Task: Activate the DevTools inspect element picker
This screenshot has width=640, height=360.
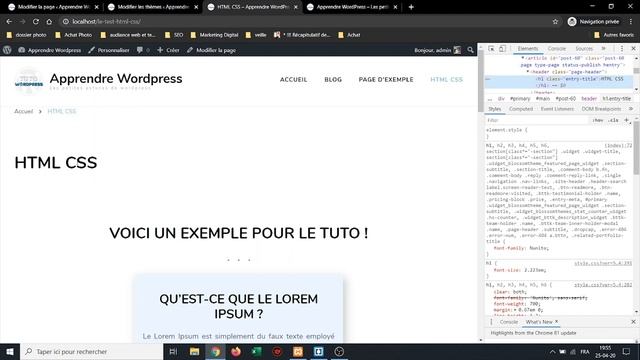Action: (491, 49)
